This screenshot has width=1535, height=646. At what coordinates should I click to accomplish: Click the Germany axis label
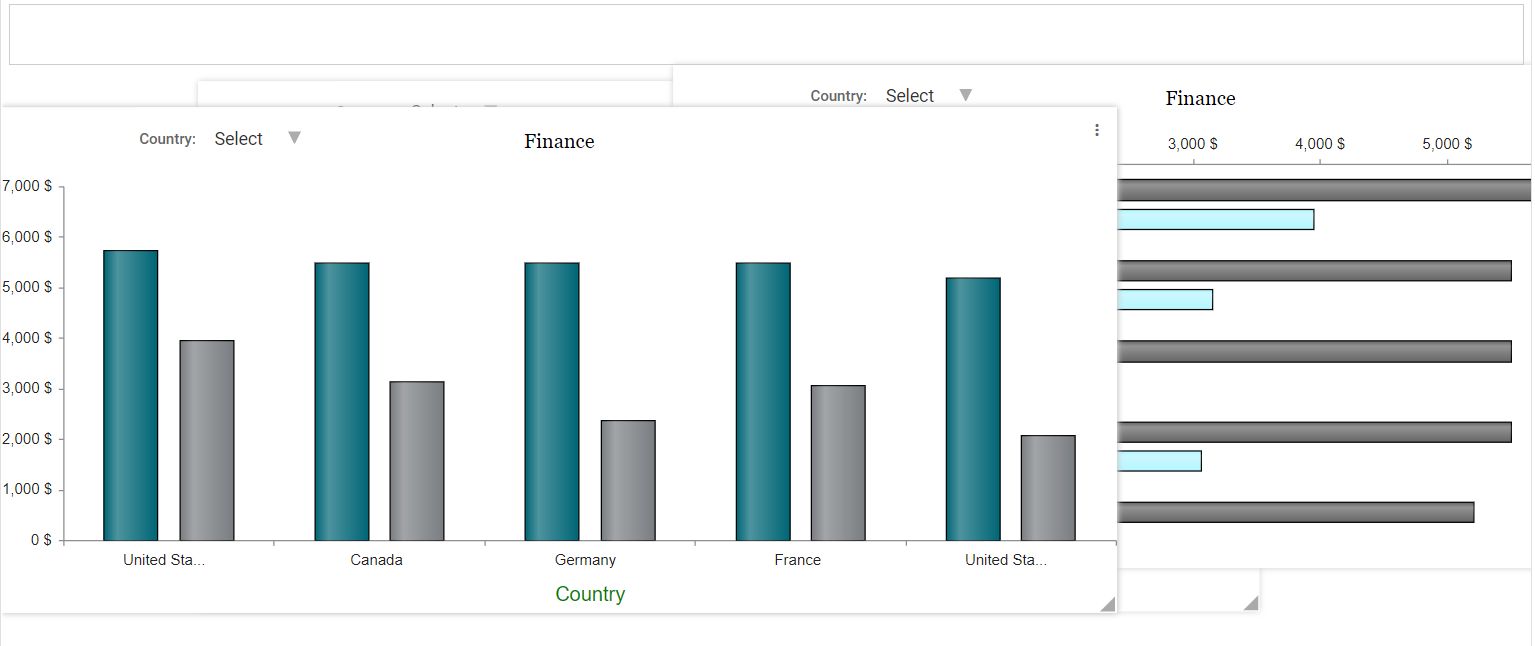585,560
